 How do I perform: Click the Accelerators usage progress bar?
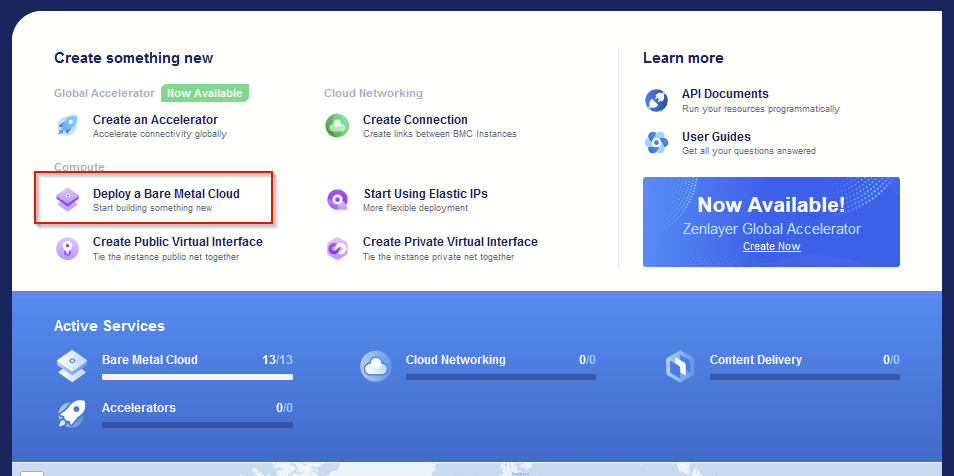click(197, 425)
